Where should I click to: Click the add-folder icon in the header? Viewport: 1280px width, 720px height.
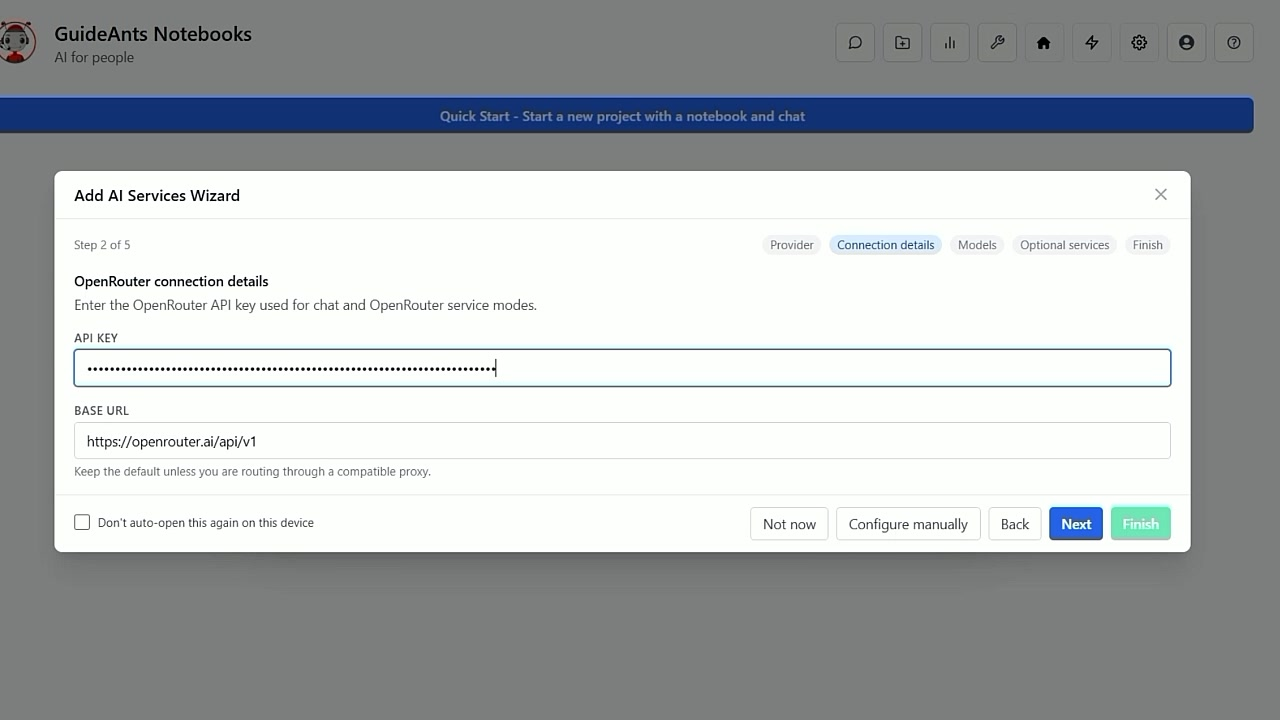tap(902, 43)
